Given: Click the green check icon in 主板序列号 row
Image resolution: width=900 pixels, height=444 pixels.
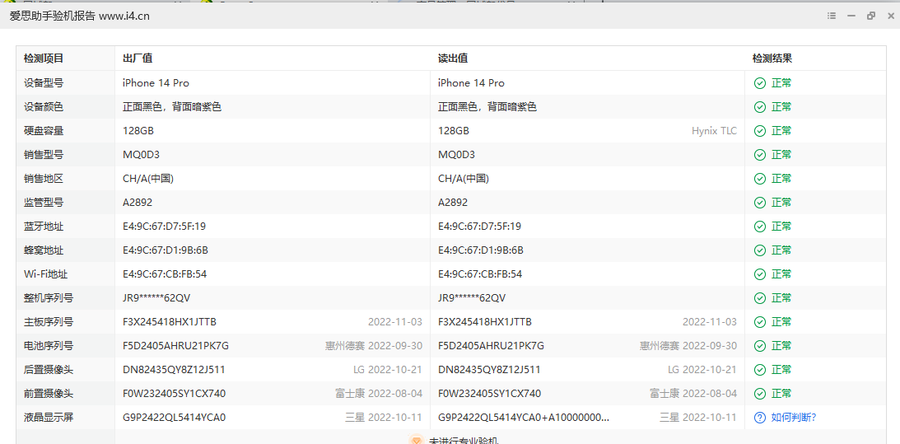Looking at the screenshot, I should coord(760,322).
